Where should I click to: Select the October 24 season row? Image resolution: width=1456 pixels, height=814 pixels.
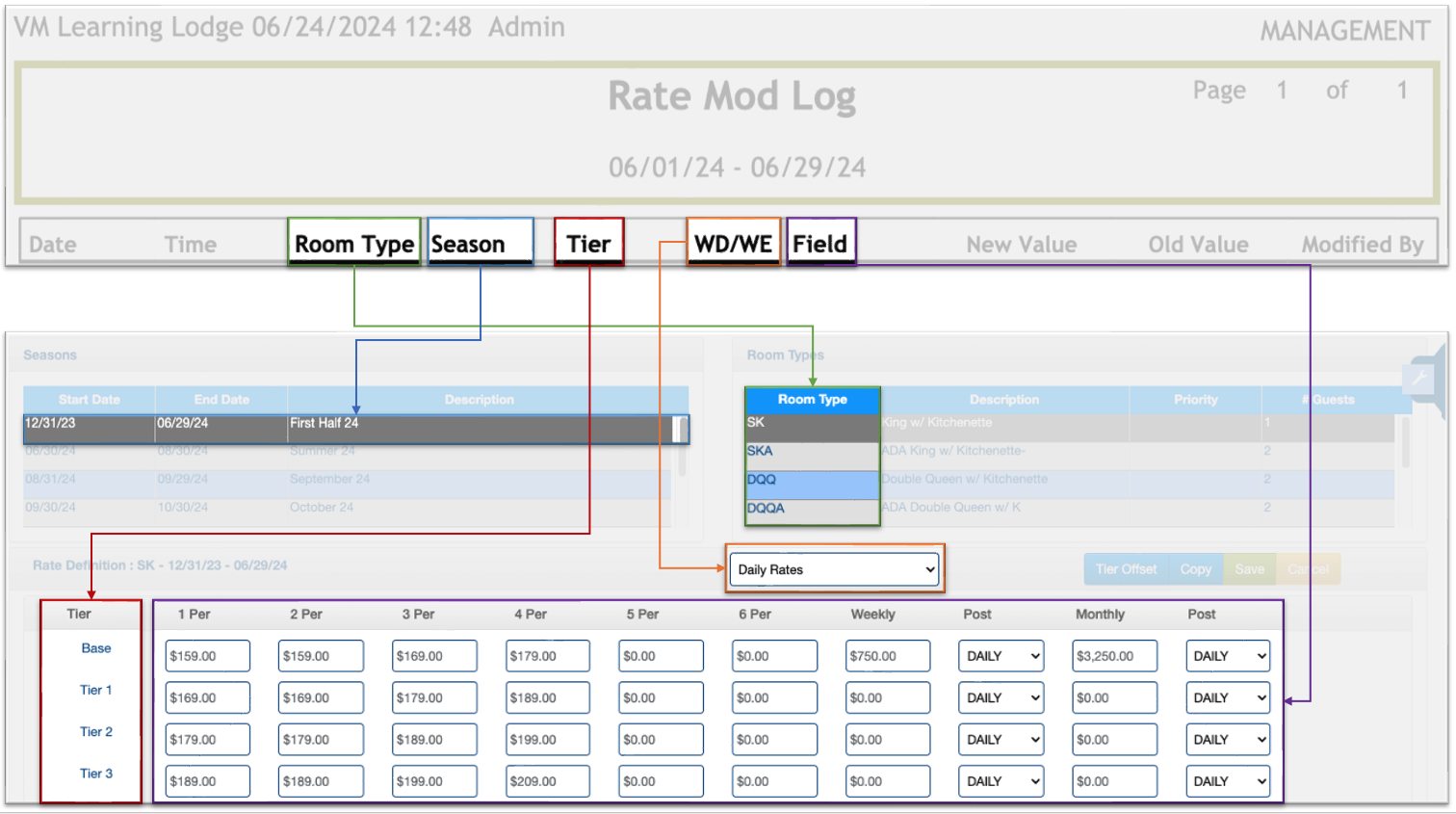(x=347, y=508)
